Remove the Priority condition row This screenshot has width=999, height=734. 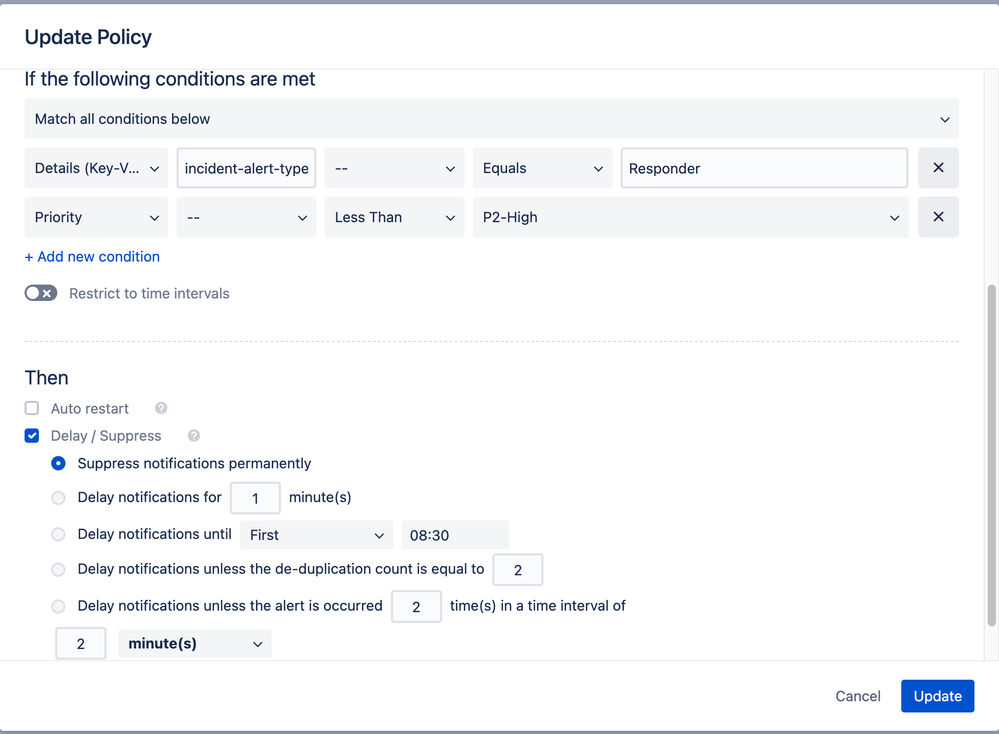point(938,217)
